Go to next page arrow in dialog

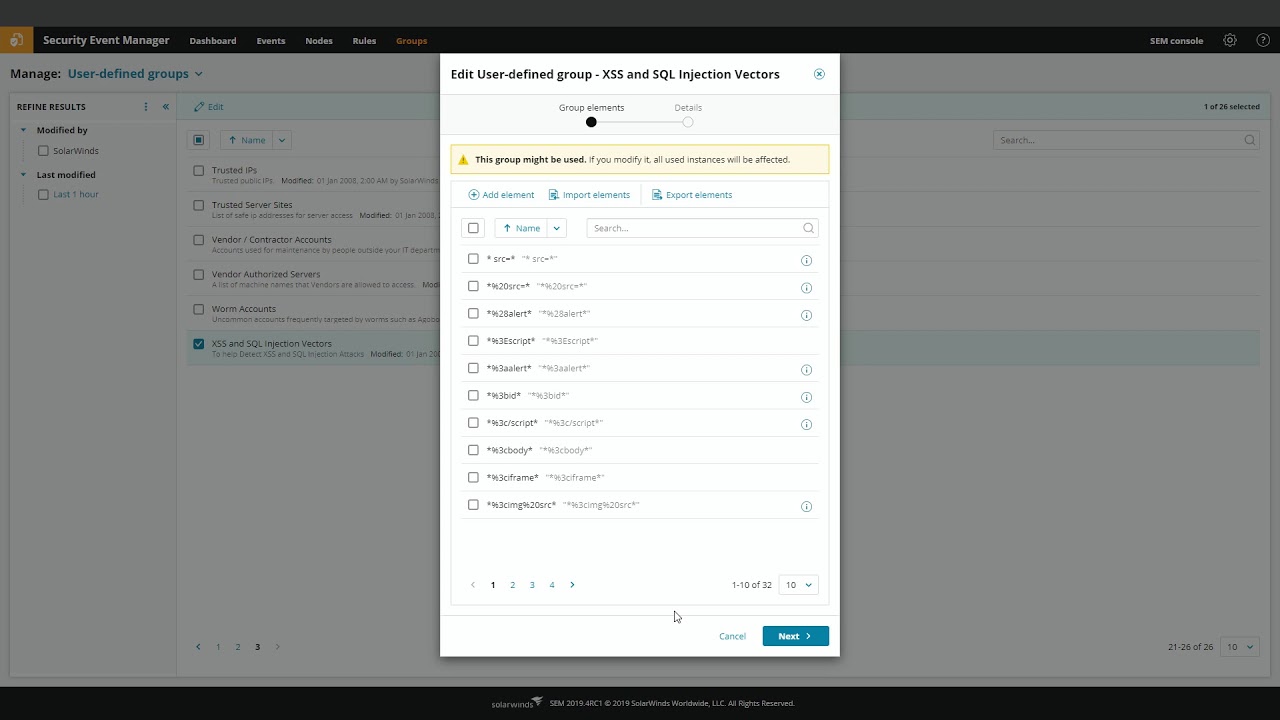[572, 585]
